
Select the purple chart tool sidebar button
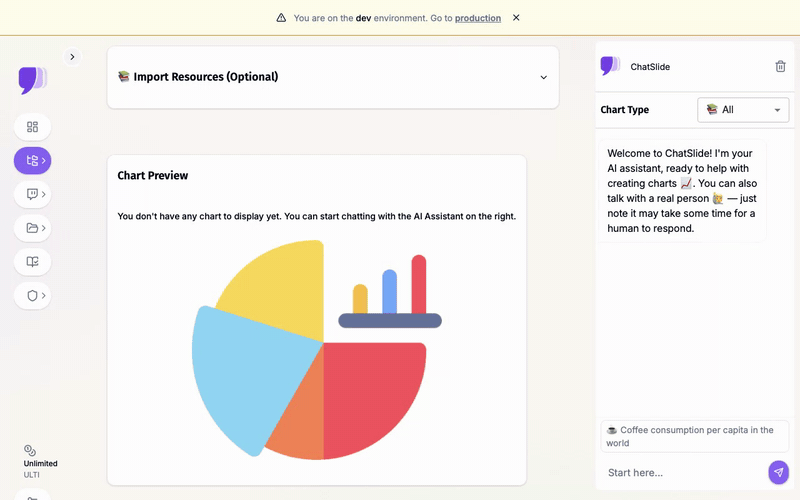coord(32,161)
